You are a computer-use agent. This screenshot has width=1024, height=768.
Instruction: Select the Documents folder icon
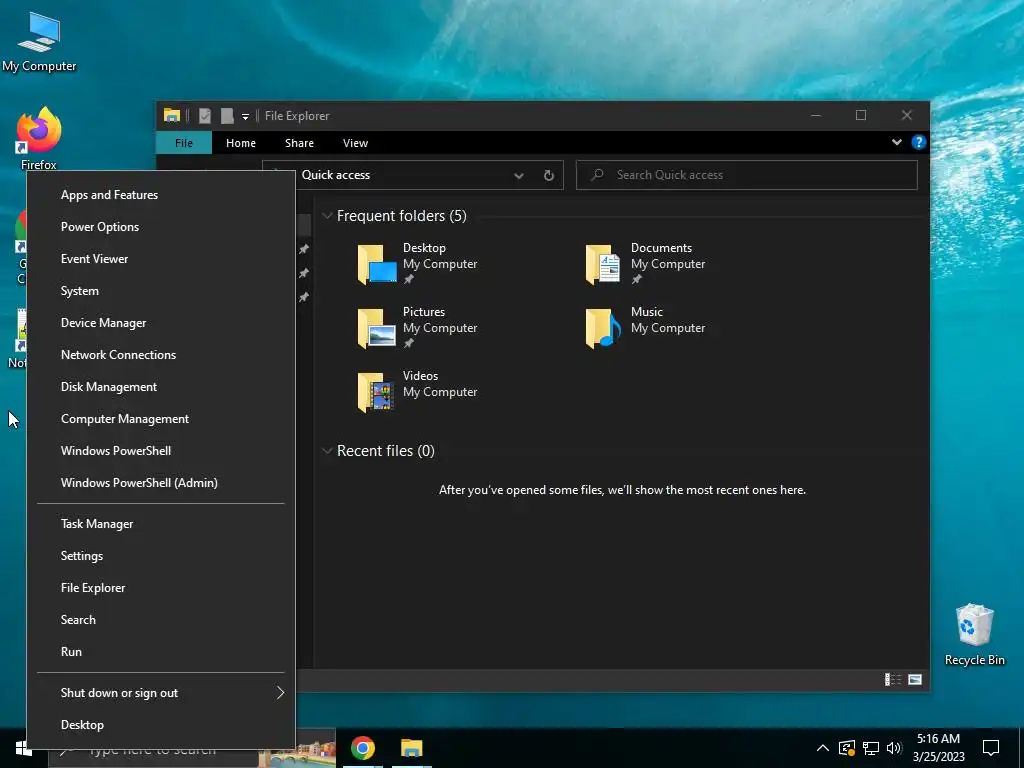tap(603, 264)
